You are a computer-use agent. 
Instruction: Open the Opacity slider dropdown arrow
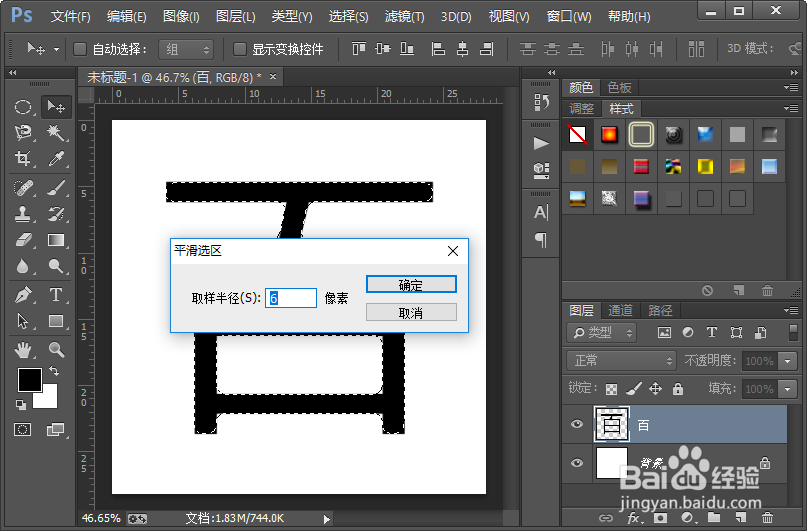click(x=787, y=361)
